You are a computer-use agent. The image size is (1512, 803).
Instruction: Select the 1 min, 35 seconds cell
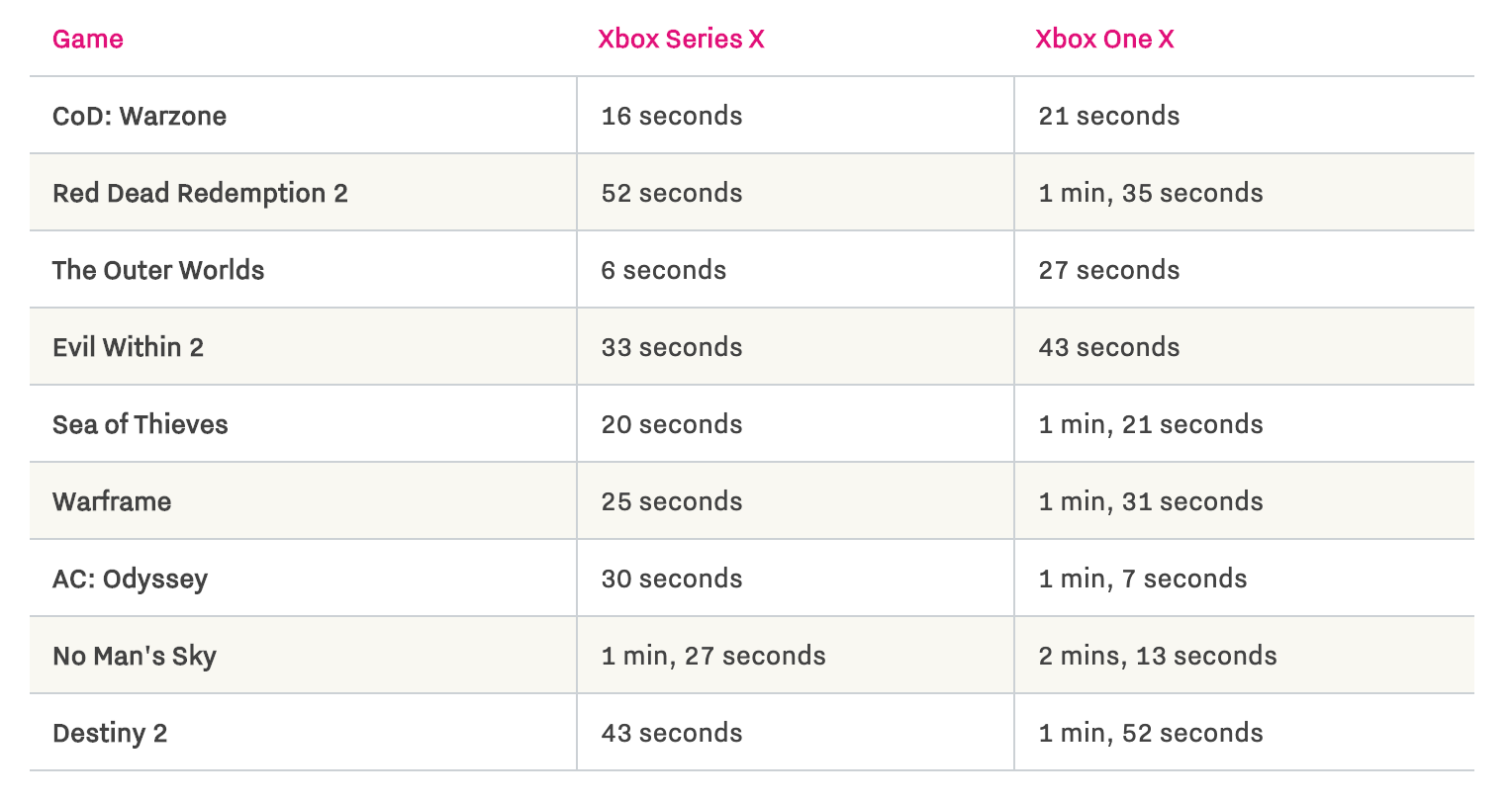[1151, 194]
